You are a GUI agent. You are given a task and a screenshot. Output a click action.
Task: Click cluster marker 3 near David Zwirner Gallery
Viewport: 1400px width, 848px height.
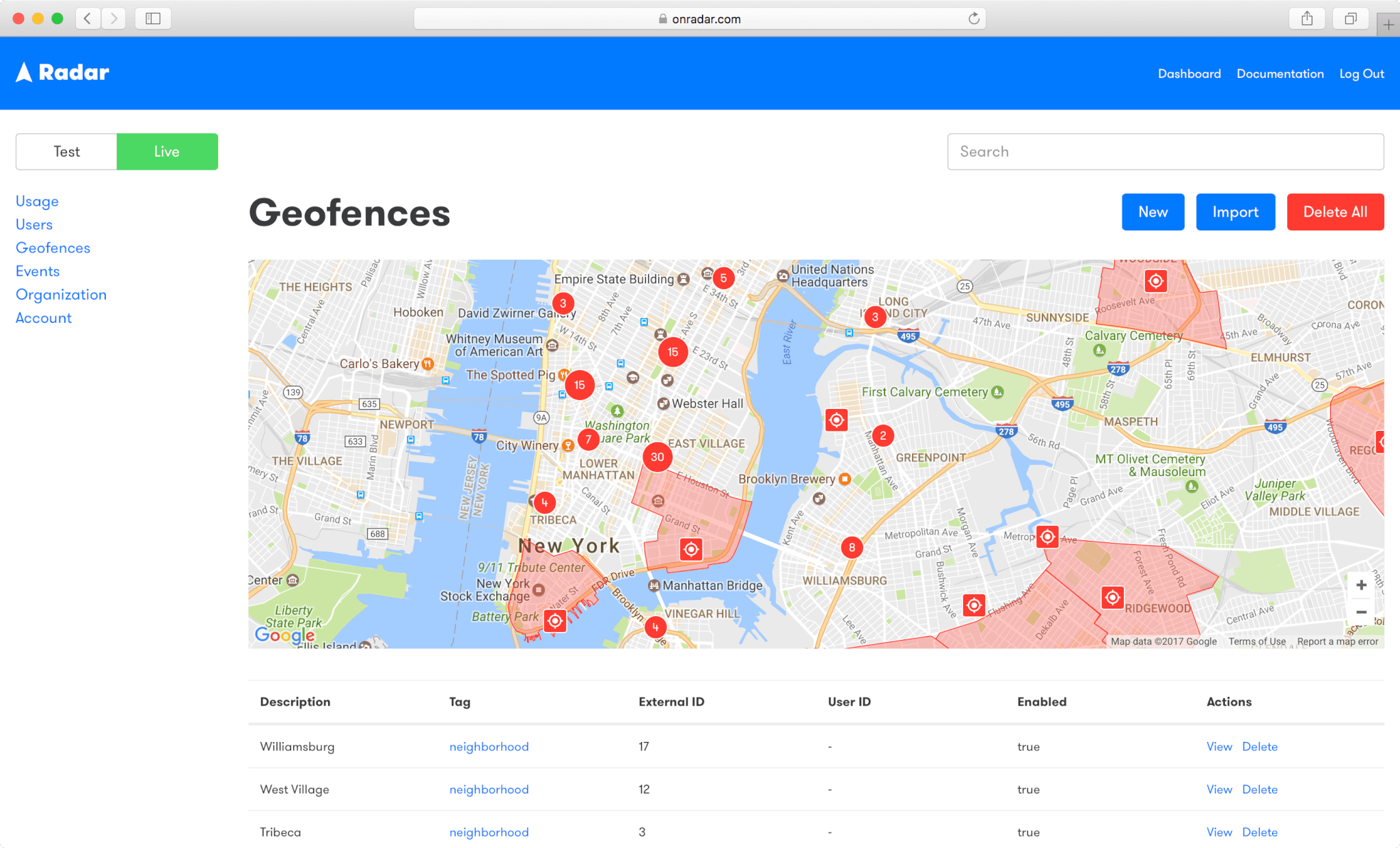coord(563,304)
